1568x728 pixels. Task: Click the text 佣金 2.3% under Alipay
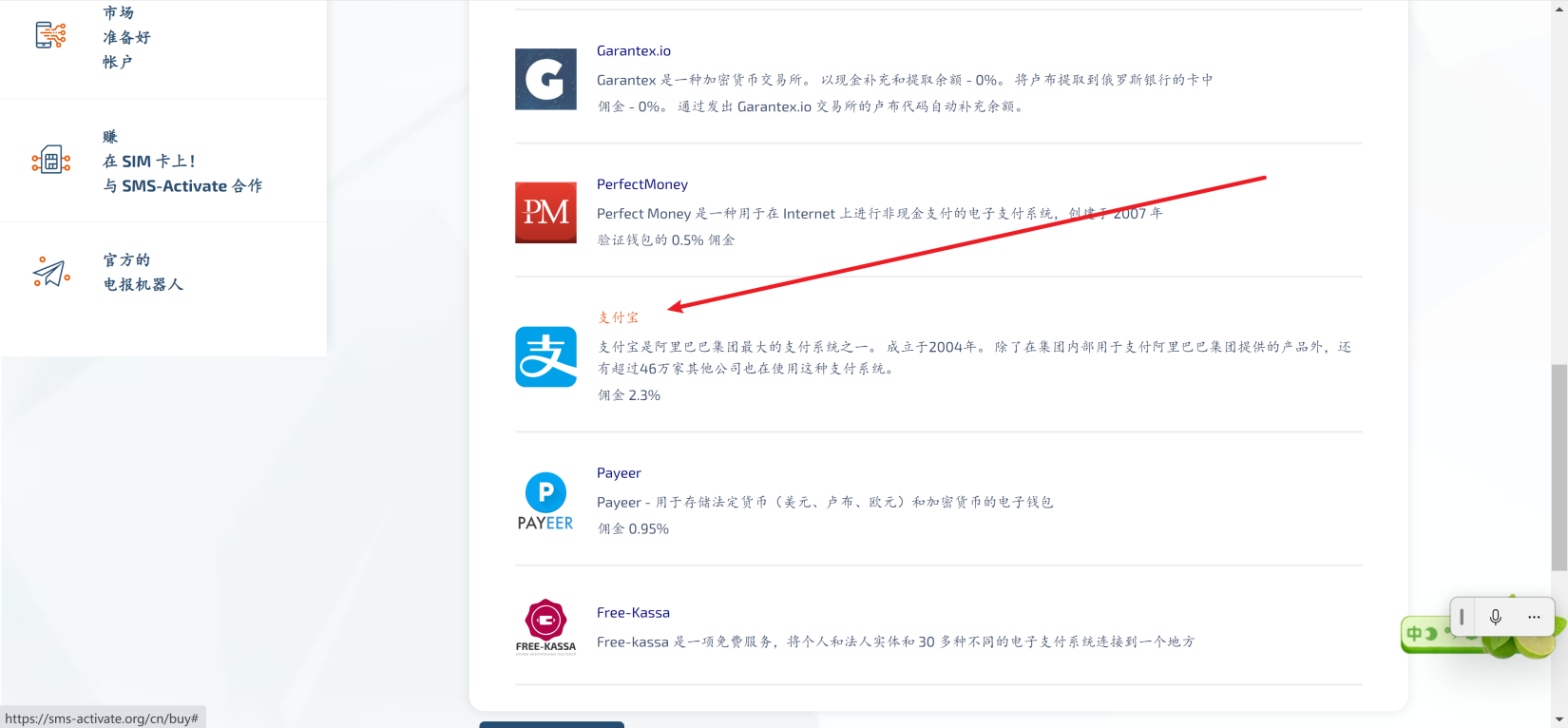pyautogui.click(x=629, y=395)
